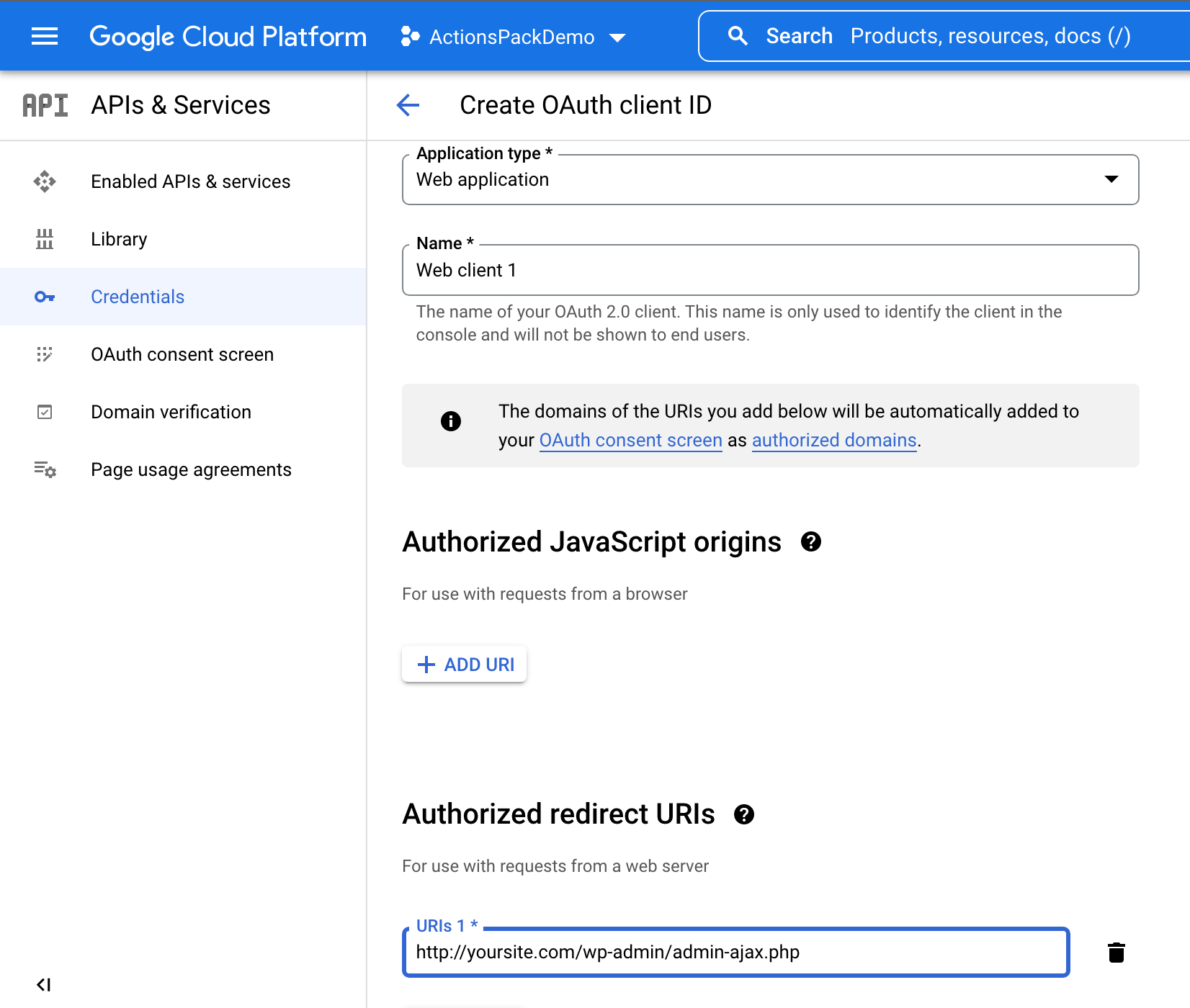Click text For use with requests from a web server
This screenshot has width=1190, height=1008.
pyautogui.click(x=555, y=866)
